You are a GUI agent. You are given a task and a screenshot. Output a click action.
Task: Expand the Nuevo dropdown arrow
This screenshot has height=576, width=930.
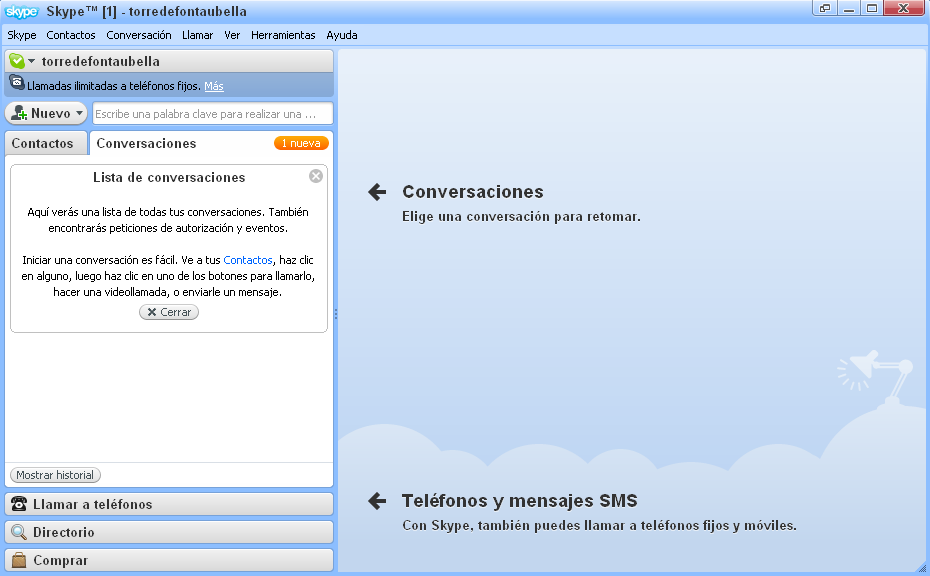coord(79,113)
